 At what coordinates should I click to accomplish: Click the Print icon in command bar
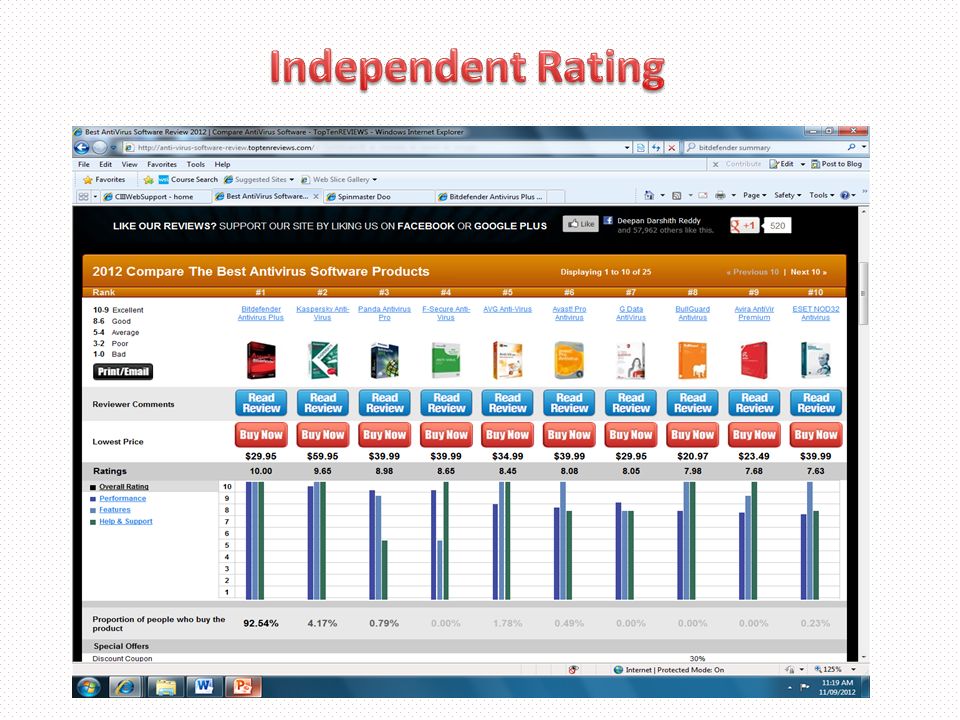(721, 195)
